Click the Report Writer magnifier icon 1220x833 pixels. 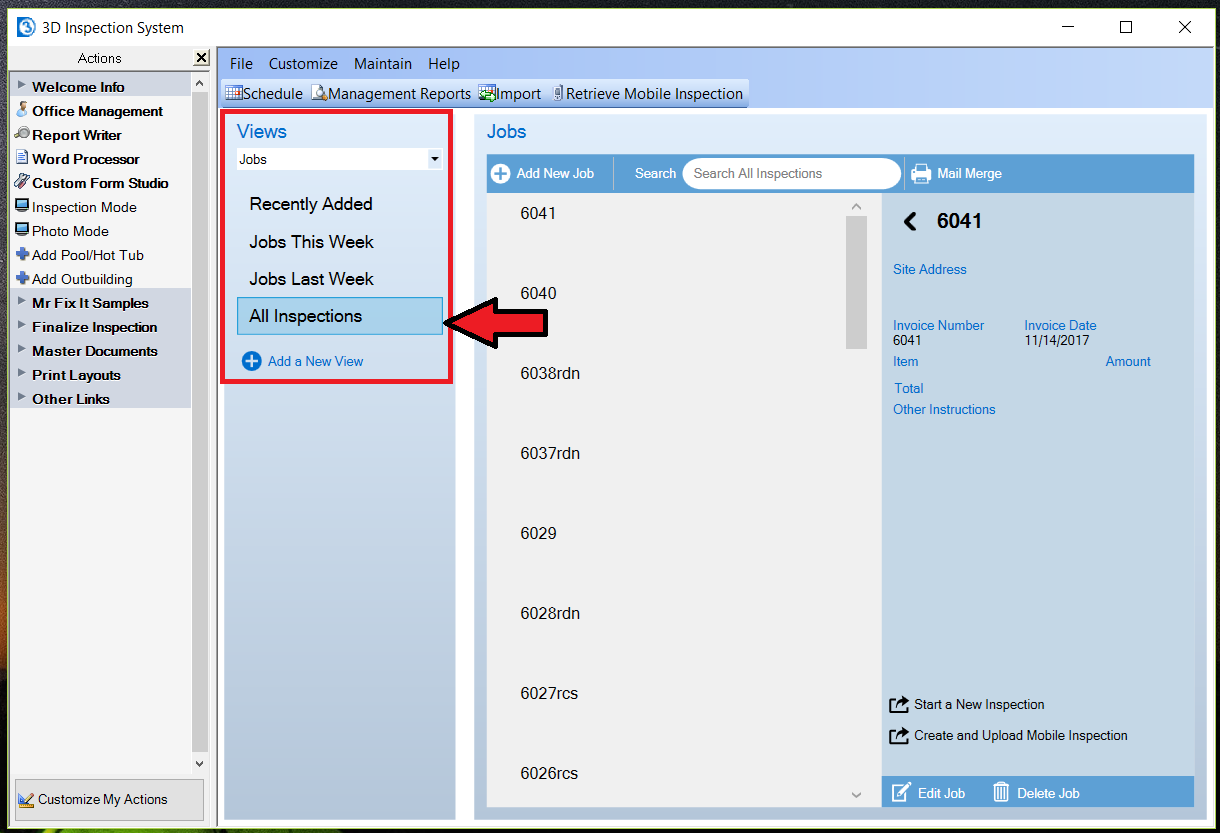(x=22, y=134)
